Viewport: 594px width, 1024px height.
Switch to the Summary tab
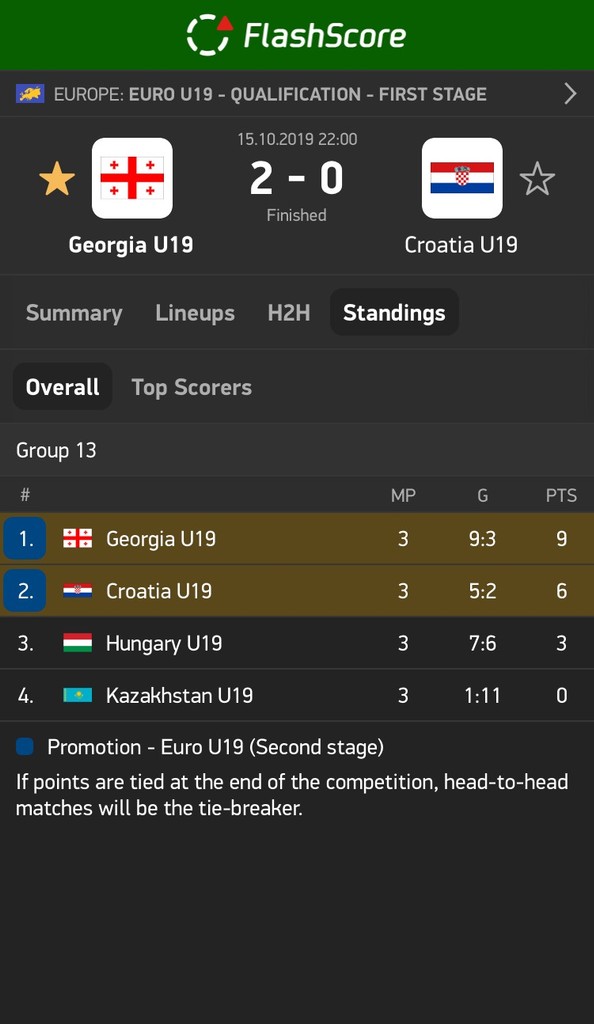coord(74,313)
